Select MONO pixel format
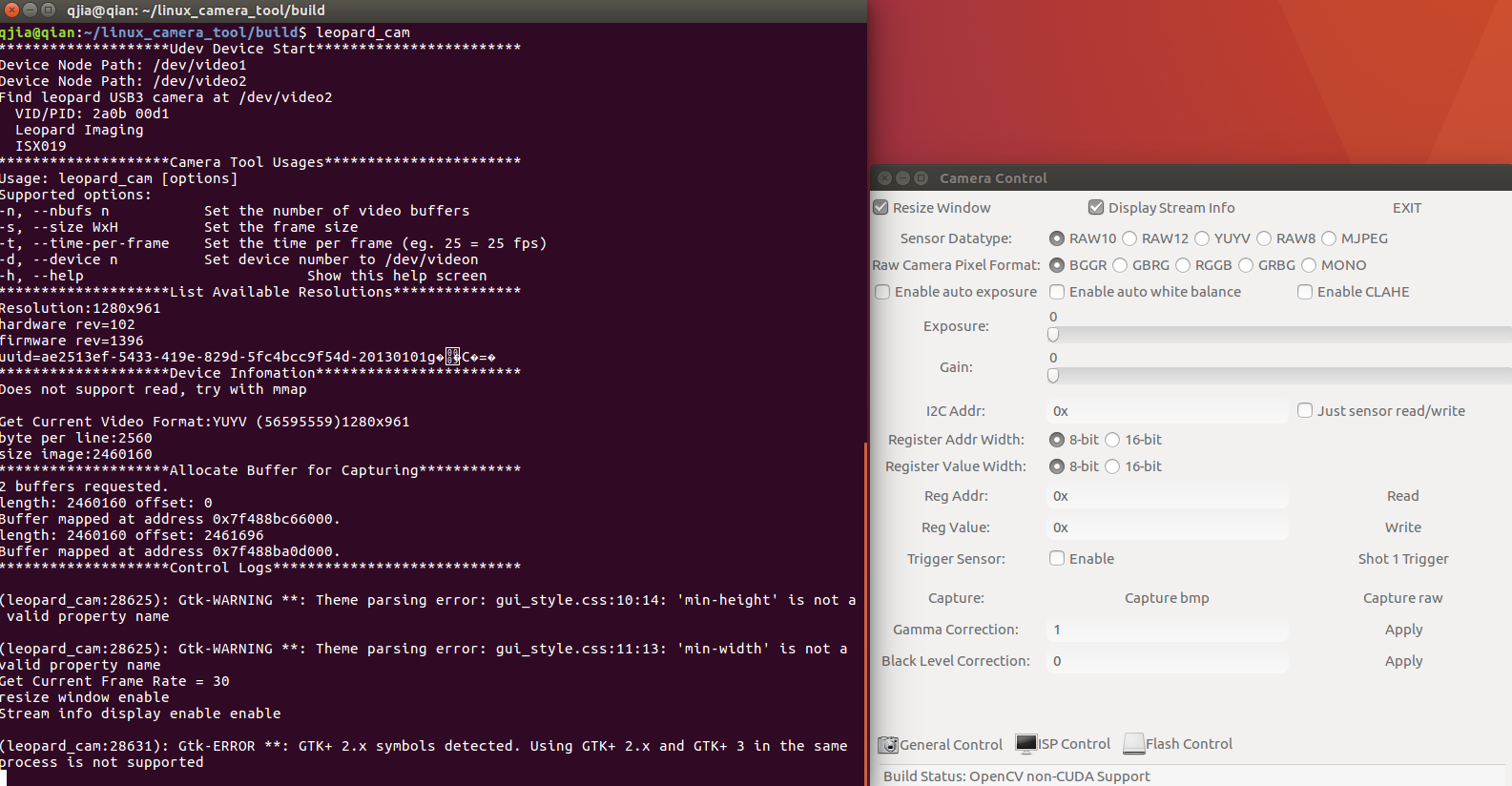This screenshot has width=1512, height=786. (x=1309, y=265)
